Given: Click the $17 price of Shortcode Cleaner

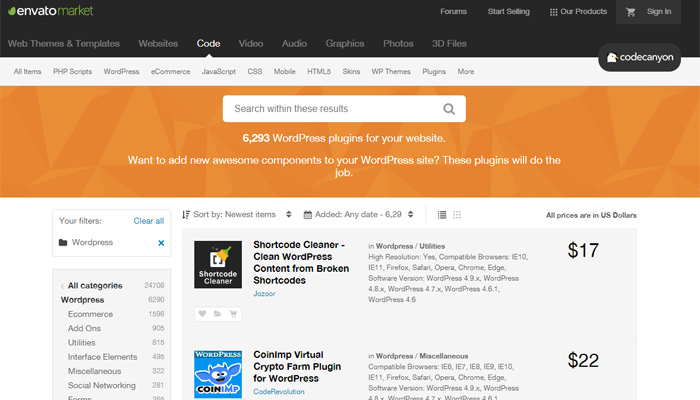Looking at the screenshot, I should click(x=583, y=250).
